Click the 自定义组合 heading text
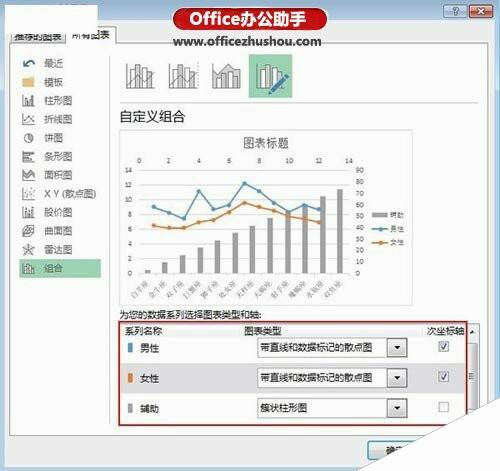Screen dimensions: 500x471 [152, 117]
